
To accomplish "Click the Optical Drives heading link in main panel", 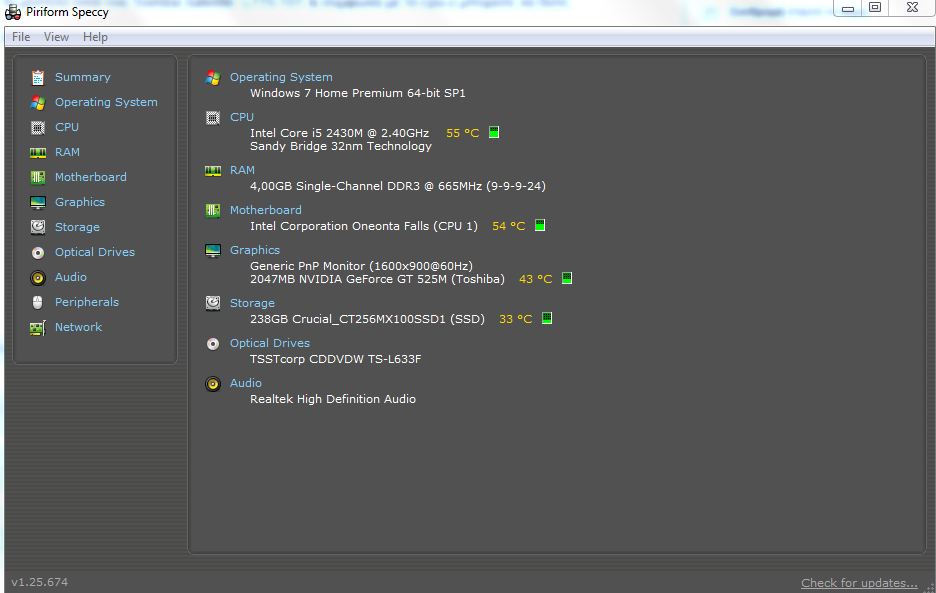I will pos(270,343).
